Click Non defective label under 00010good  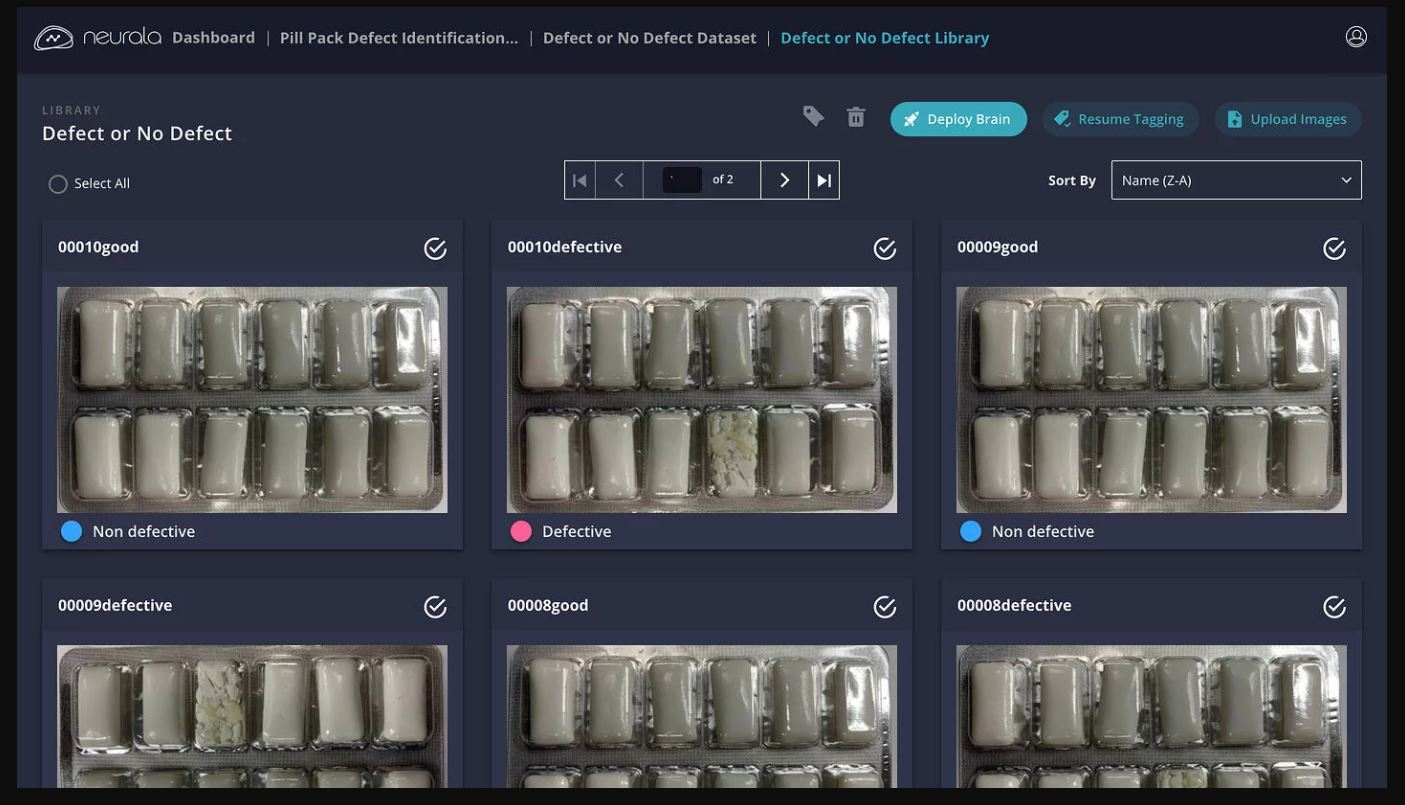point(144,532)
